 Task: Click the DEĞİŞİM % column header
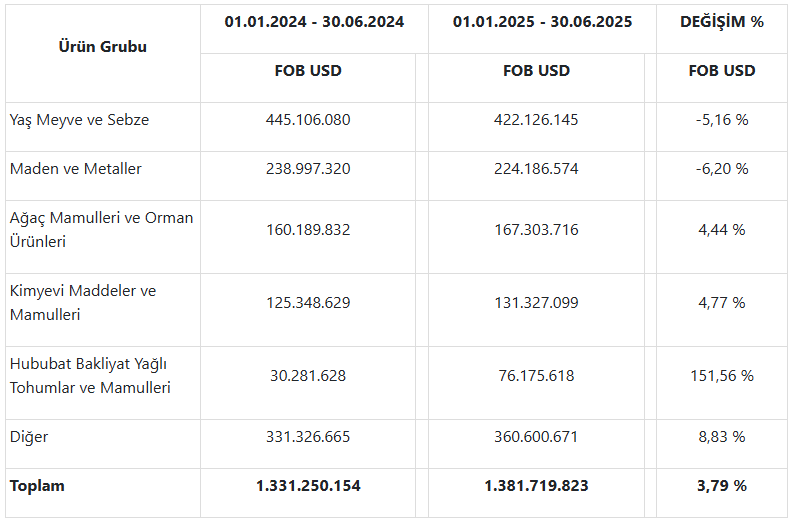pyautogui.click(x=721, y=21)
